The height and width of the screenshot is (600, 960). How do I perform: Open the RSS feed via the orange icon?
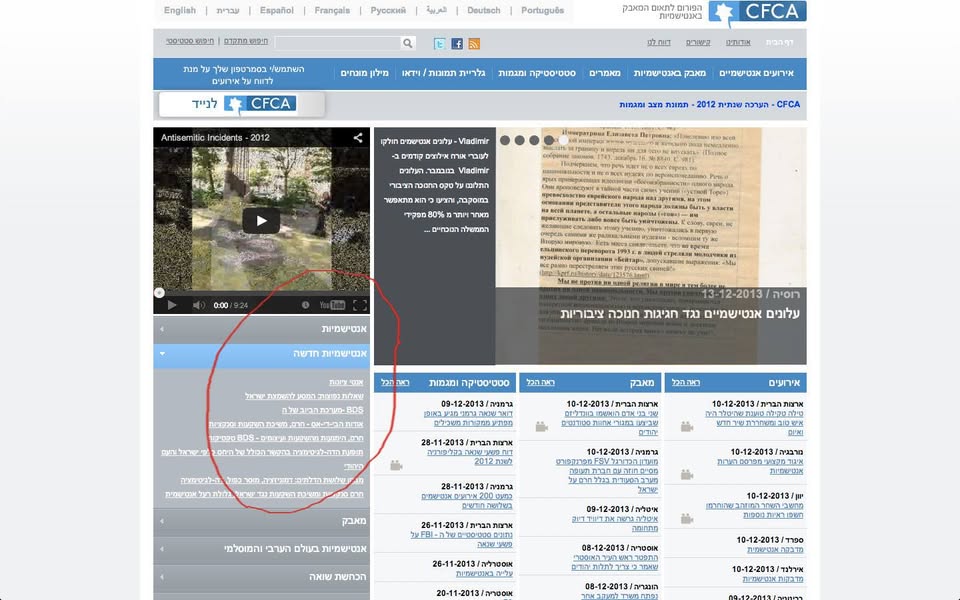[x=475, y=43]
